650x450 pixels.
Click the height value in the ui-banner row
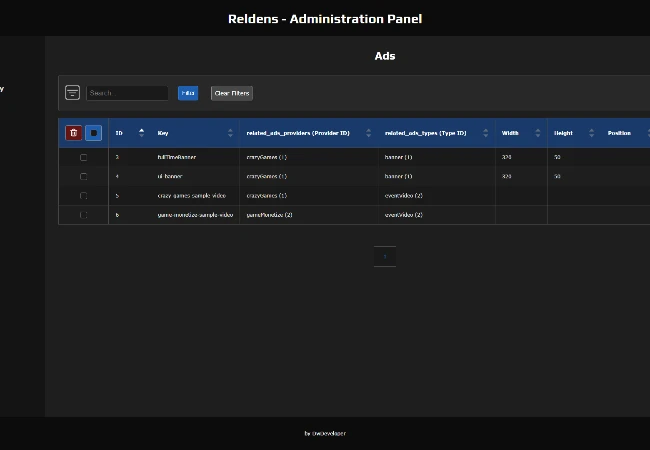[558, 177]
